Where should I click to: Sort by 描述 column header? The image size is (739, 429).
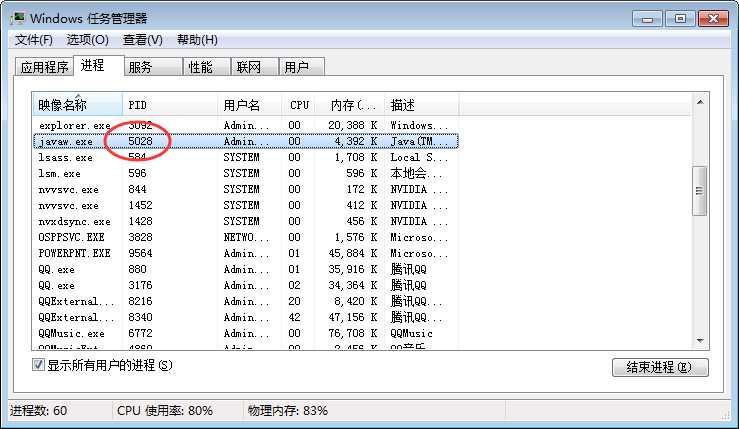pyautogui.click(x=421, y=105)
